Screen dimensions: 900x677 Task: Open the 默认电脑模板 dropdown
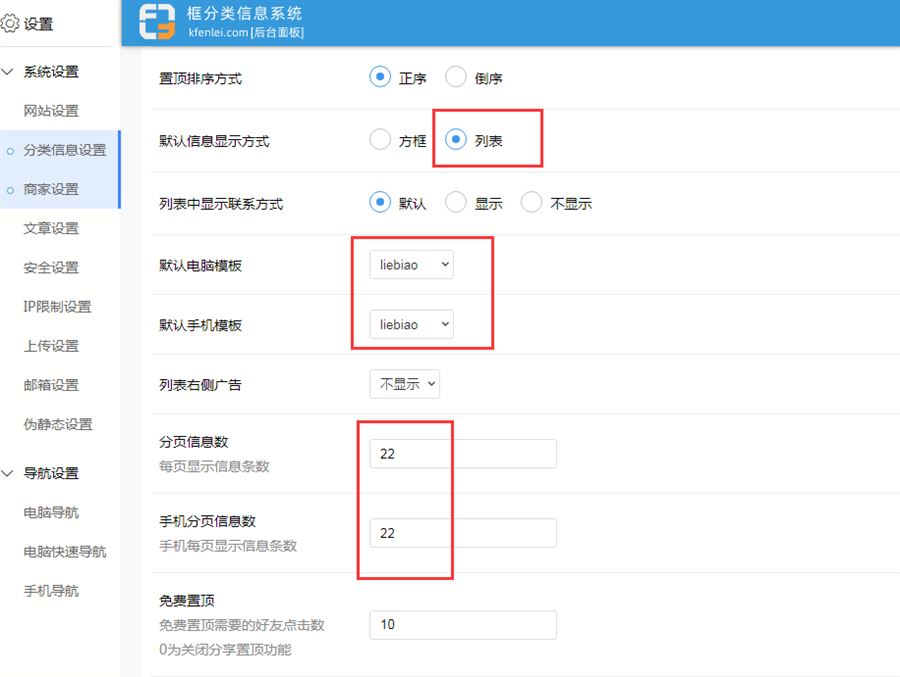point(411,265)
